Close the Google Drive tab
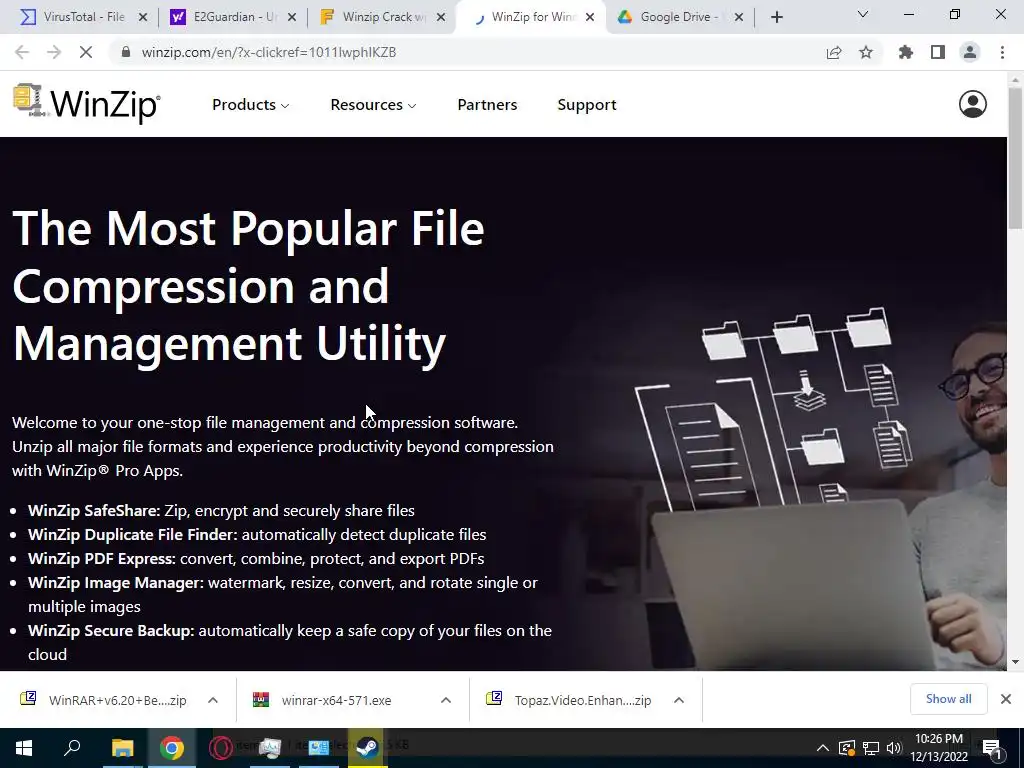 [x=739, y=18]
